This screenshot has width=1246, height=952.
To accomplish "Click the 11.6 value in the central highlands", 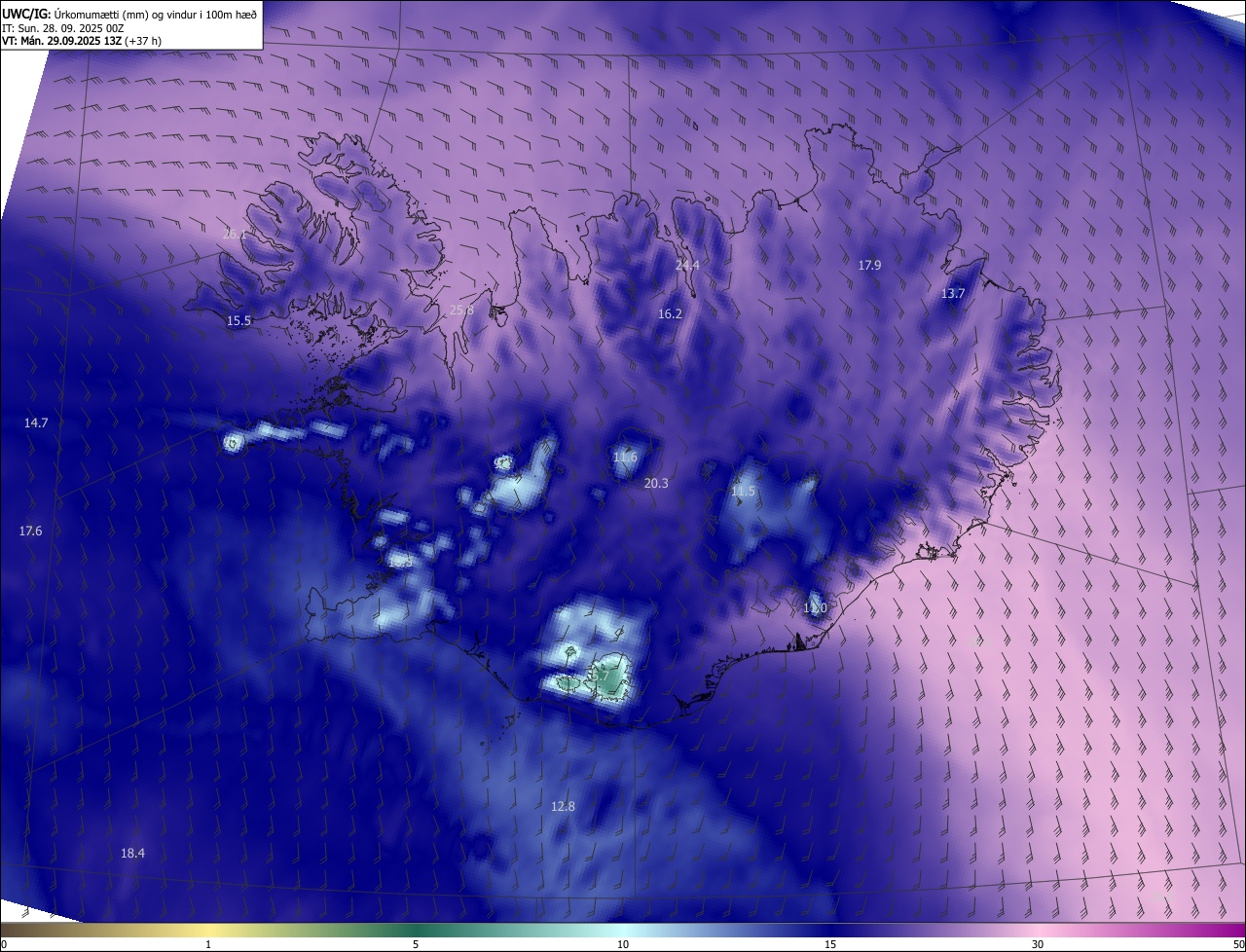I will click(625, 457).
